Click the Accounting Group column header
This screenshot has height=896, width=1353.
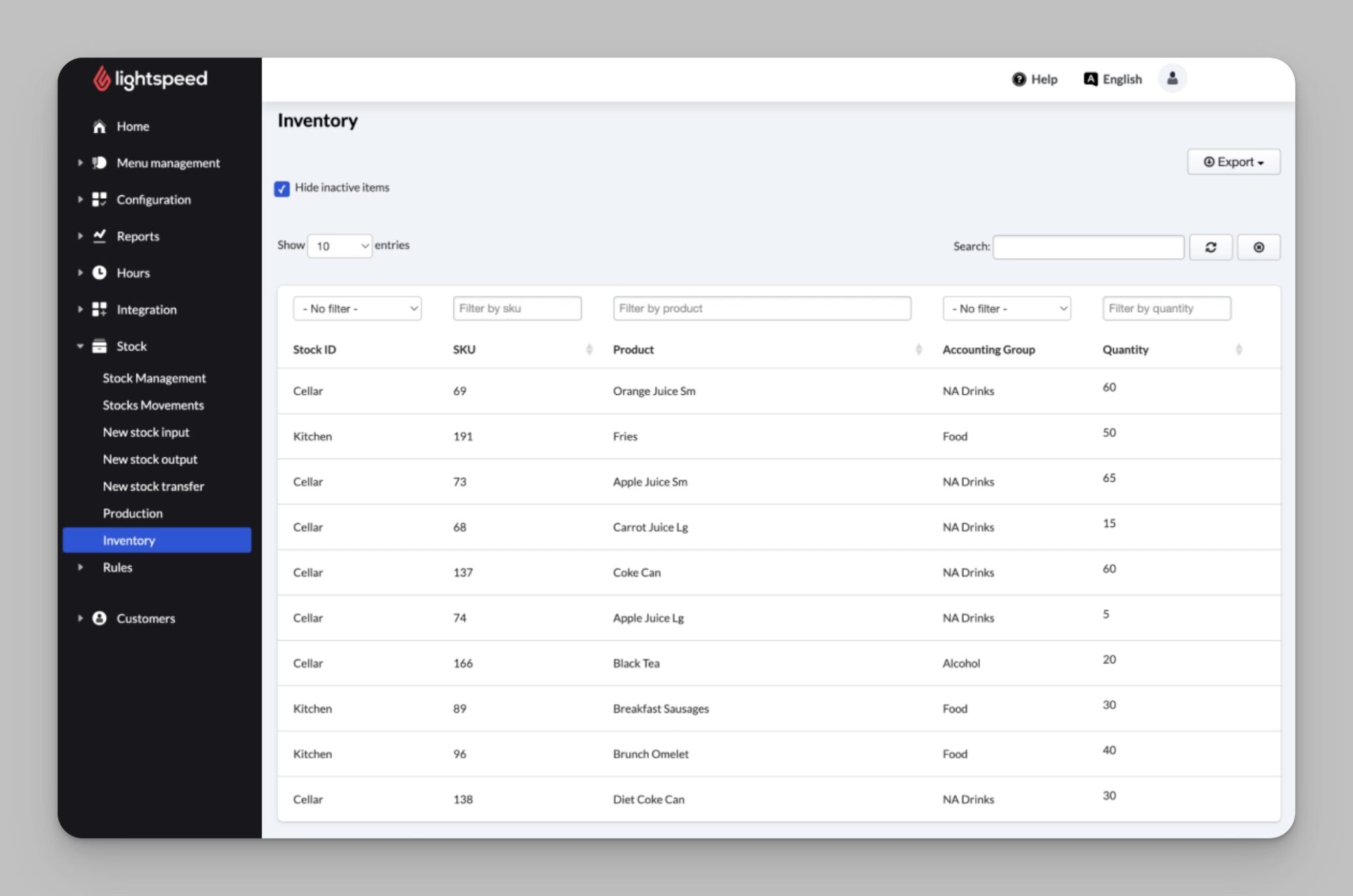tap(988, 350)
